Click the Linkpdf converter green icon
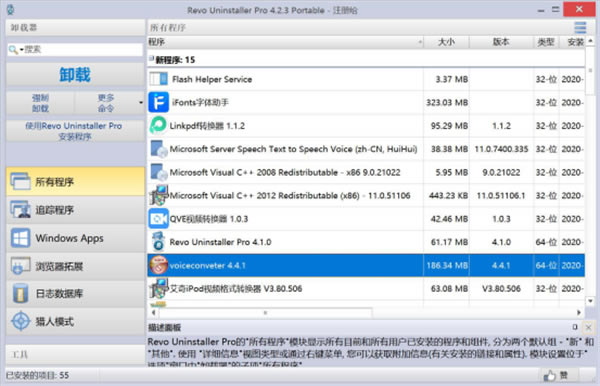Viewport: 600px width, 386px height. [x=158, y=125]
